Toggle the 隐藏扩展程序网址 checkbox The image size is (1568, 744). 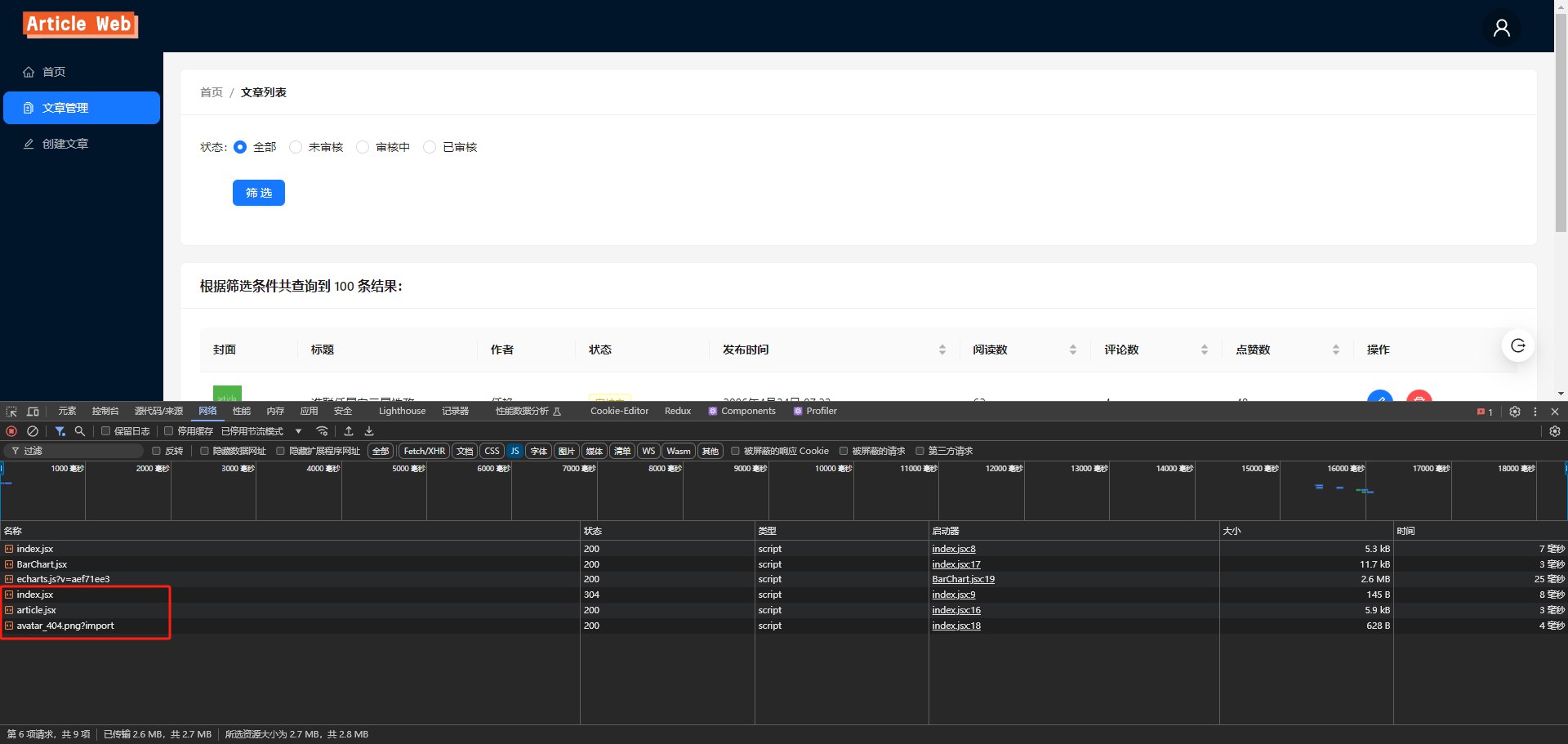[280, 451]
